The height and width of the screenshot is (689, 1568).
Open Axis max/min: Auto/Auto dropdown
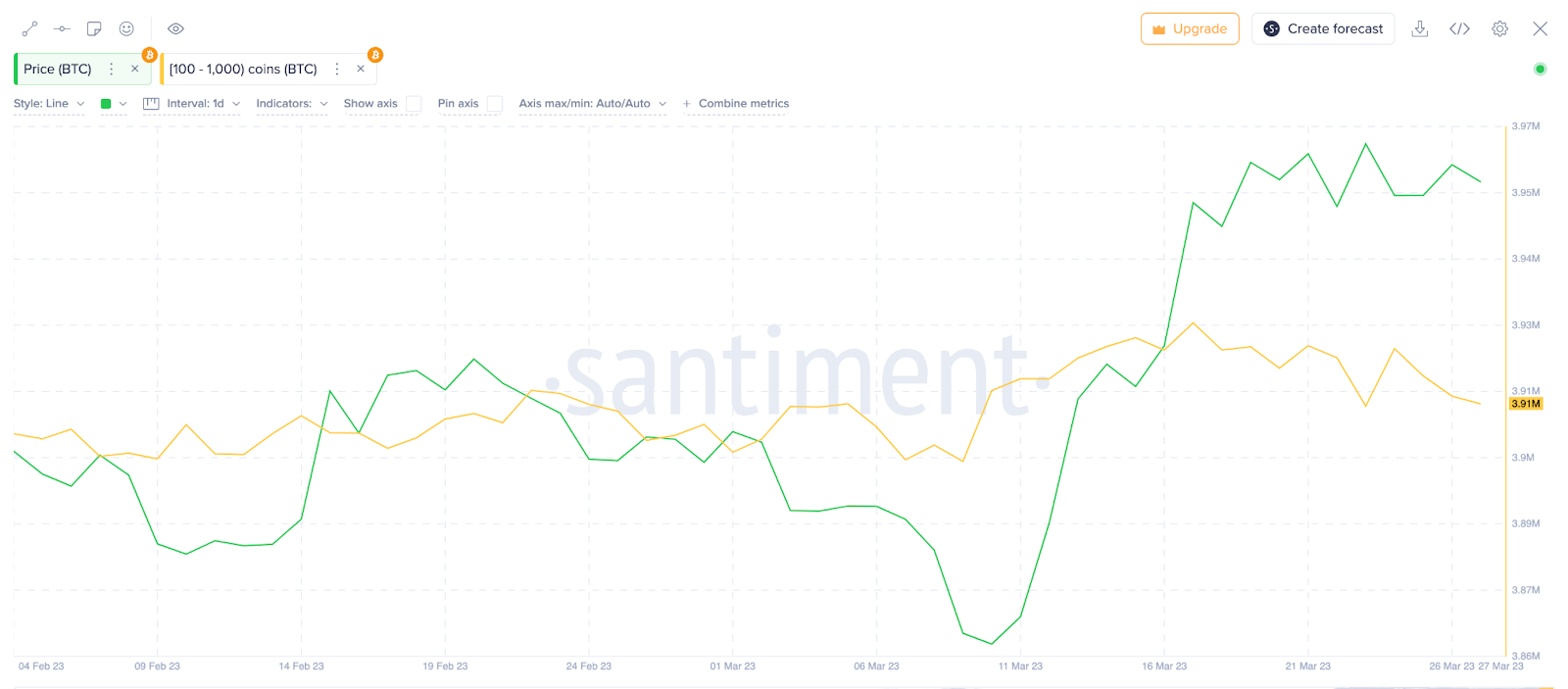[x=593, y=103]
